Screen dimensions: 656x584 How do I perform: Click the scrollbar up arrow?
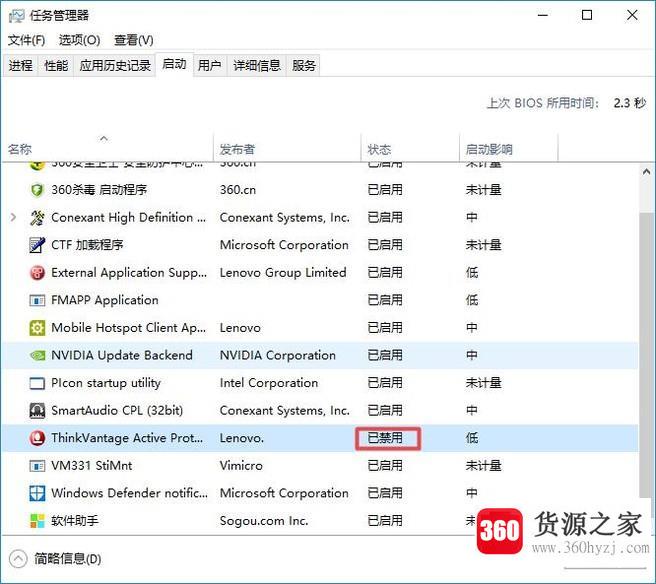(646, 172)
